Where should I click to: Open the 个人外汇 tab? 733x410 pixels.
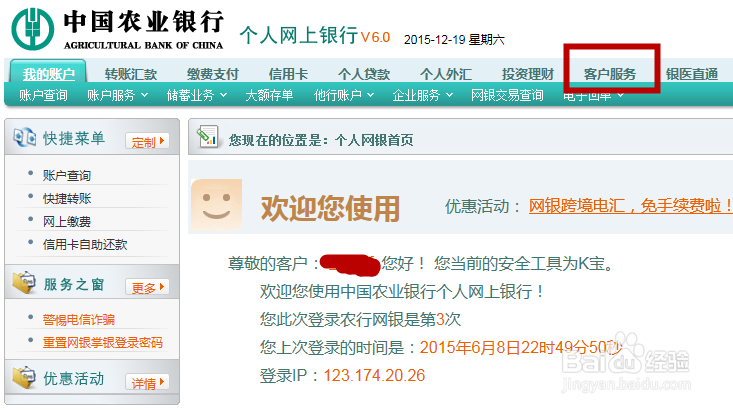(x=446, y=74)
